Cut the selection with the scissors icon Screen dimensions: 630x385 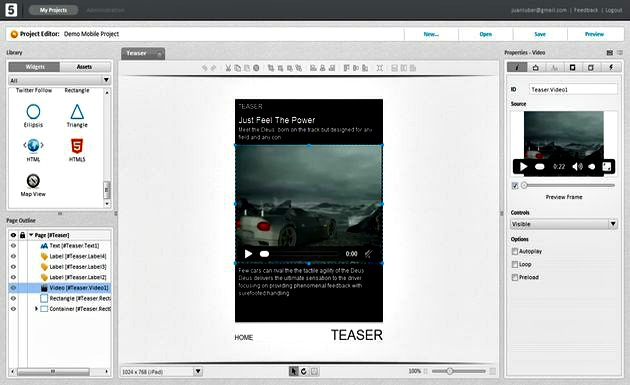point(228,68)
